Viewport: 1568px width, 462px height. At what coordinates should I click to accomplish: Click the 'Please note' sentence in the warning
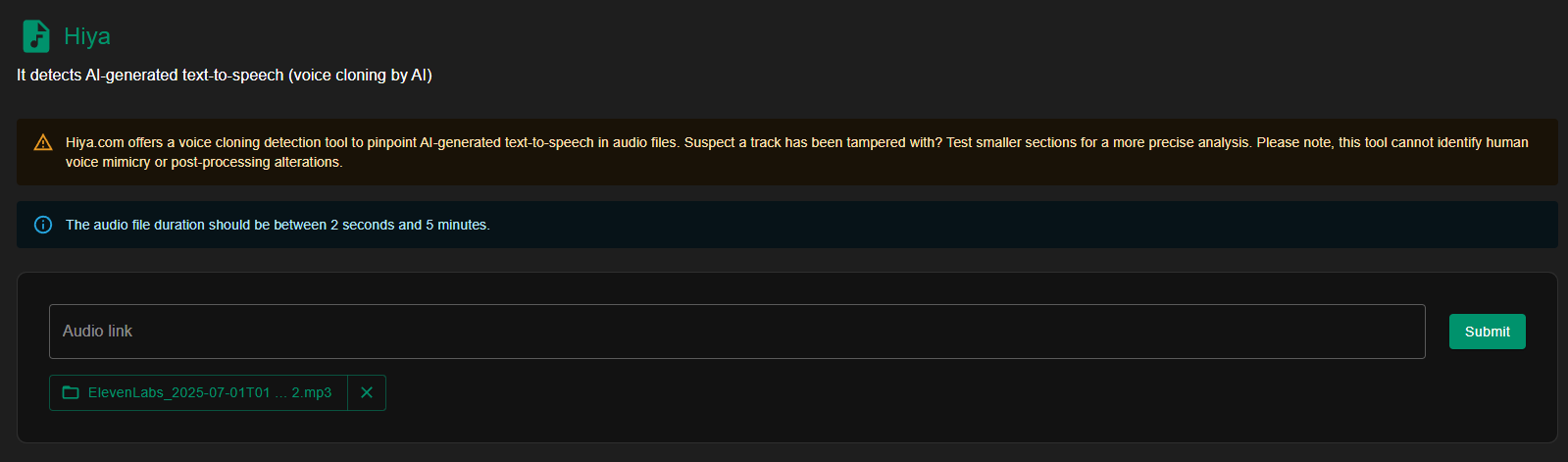pos(1392,142)
